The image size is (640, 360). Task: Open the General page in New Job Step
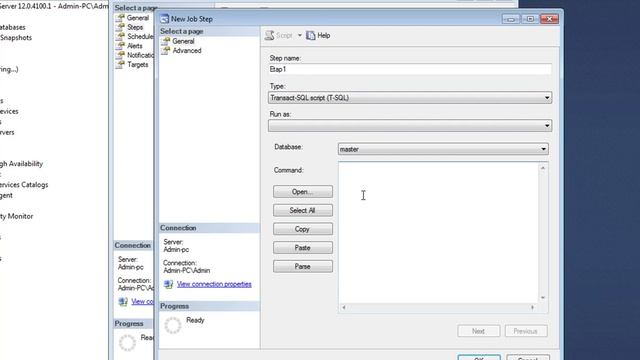click(183, 41)
